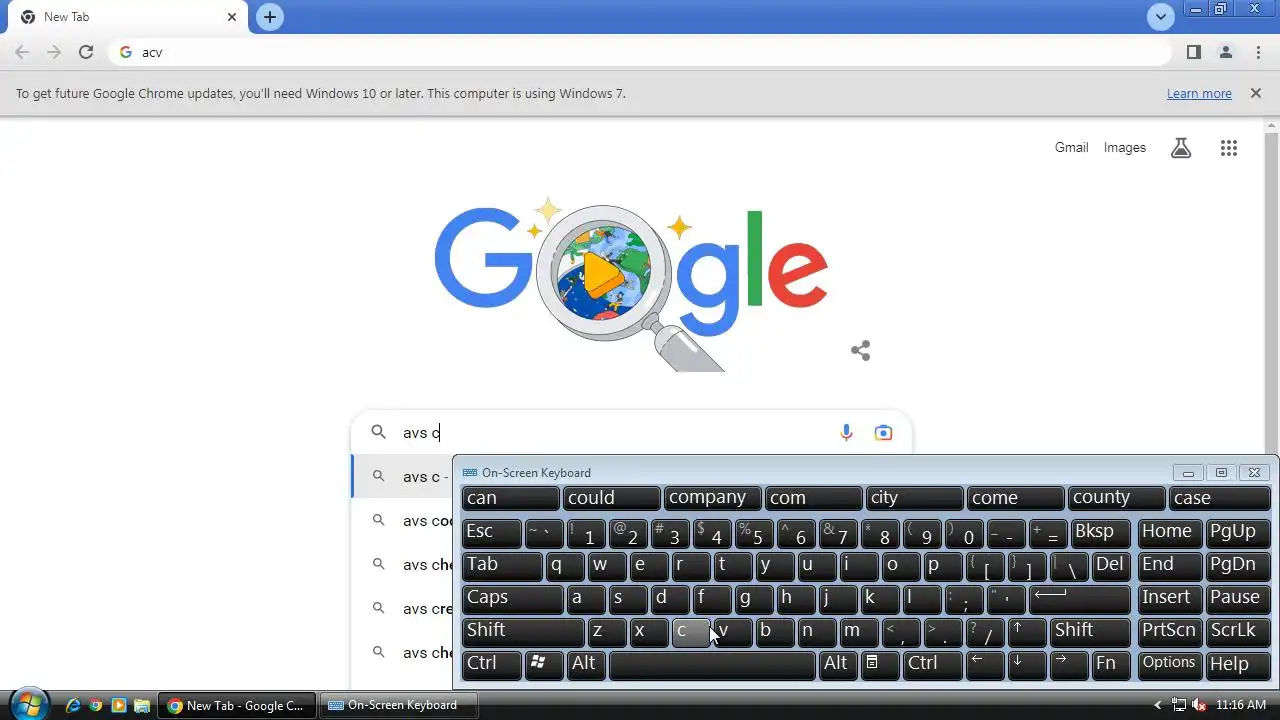Click the on-screen keyboard space bar
Screen dimensions: 1280x720
pyautogui.click(x=712, y=664)
